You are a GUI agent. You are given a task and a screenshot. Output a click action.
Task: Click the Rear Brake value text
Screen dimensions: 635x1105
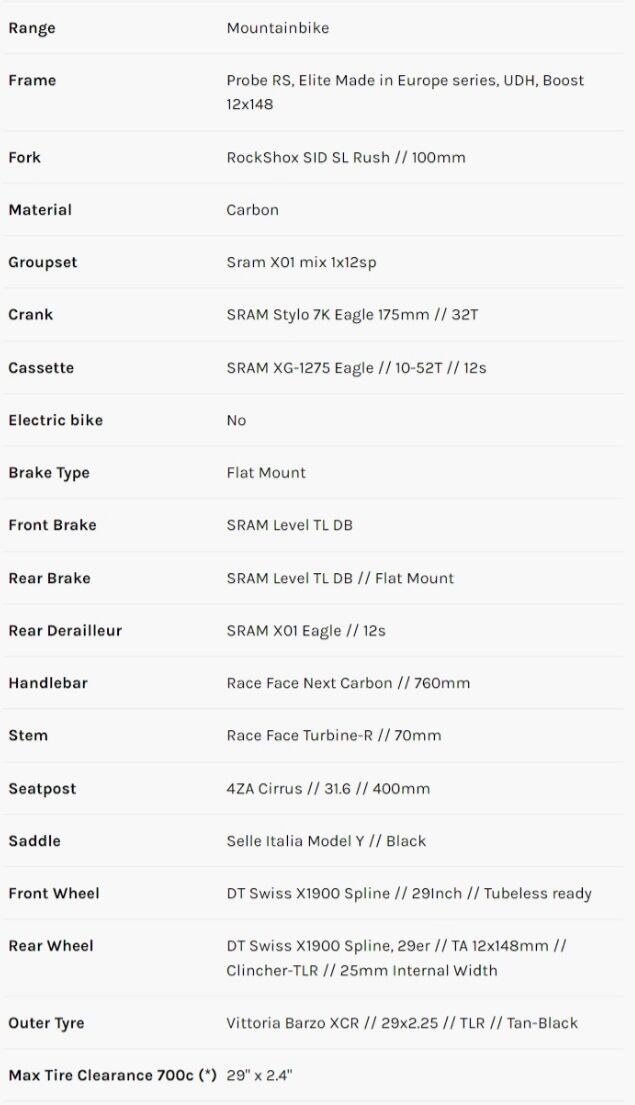point(340,578)
